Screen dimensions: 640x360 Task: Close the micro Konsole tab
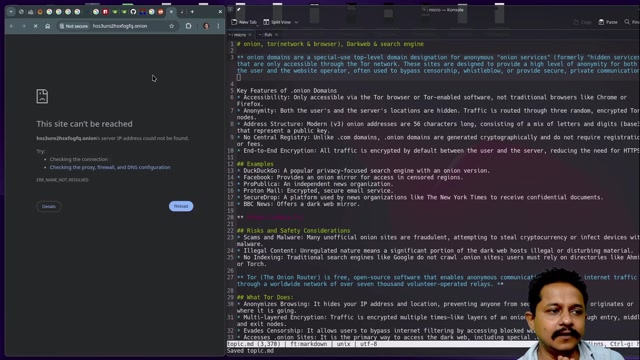point(250,35)
